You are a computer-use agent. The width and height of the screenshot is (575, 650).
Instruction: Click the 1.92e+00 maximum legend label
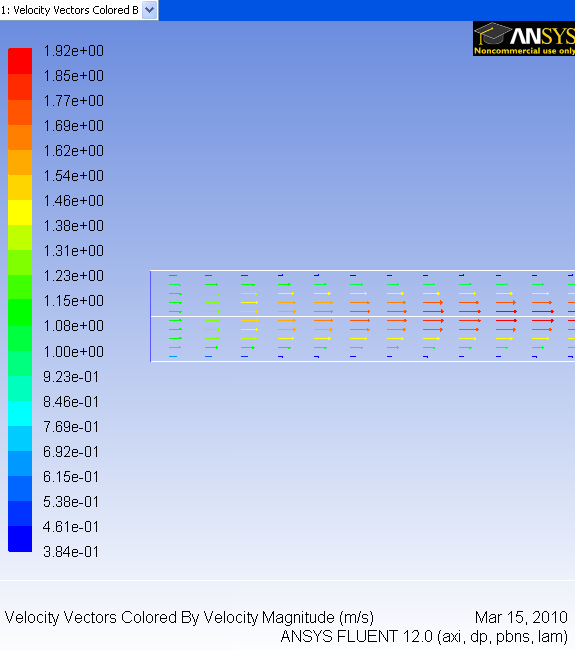(x=73, y=51)
